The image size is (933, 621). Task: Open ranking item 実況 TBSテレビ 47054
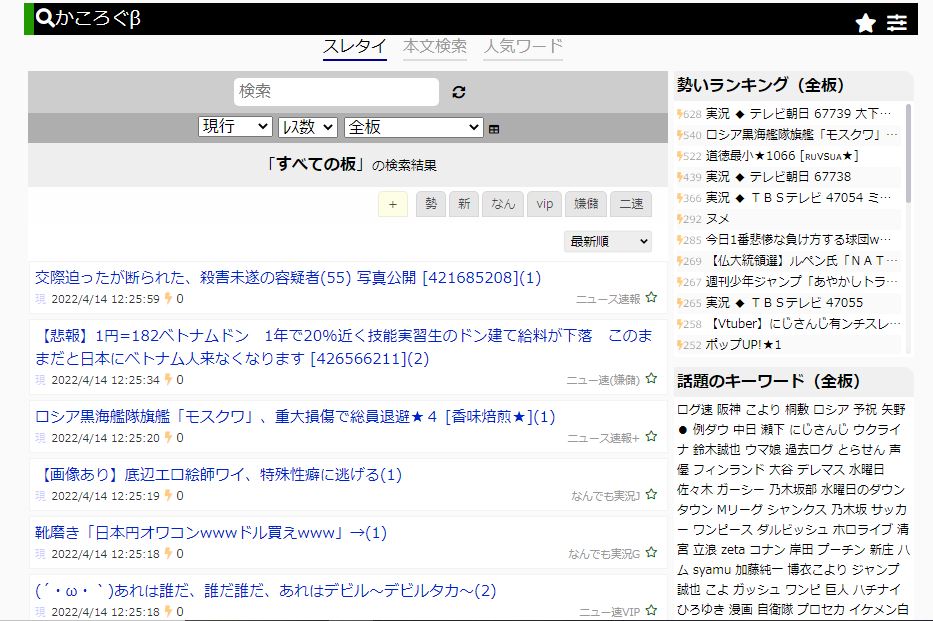point(799,197)
